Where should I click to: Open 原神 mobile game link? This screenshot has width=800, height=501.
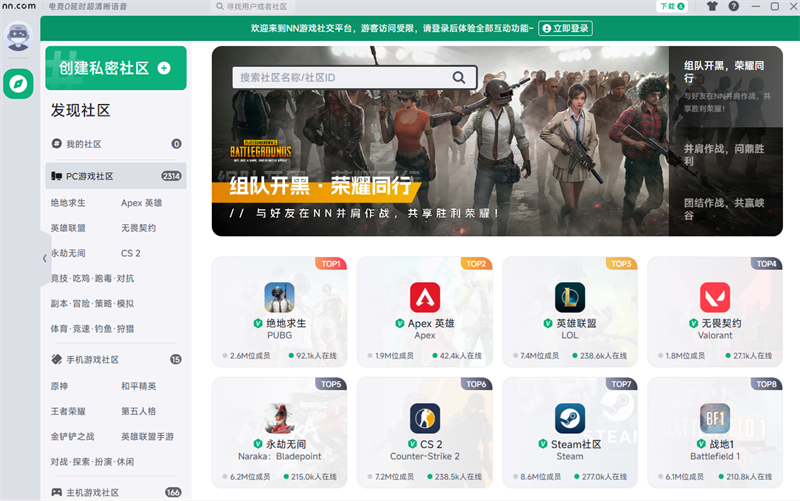click(x=59, y=386)
